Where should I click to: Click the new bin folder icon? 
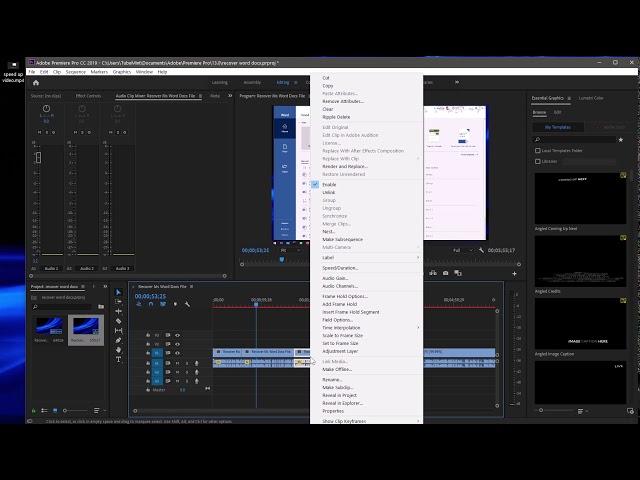pyautogui.click(x=101, y=307)
